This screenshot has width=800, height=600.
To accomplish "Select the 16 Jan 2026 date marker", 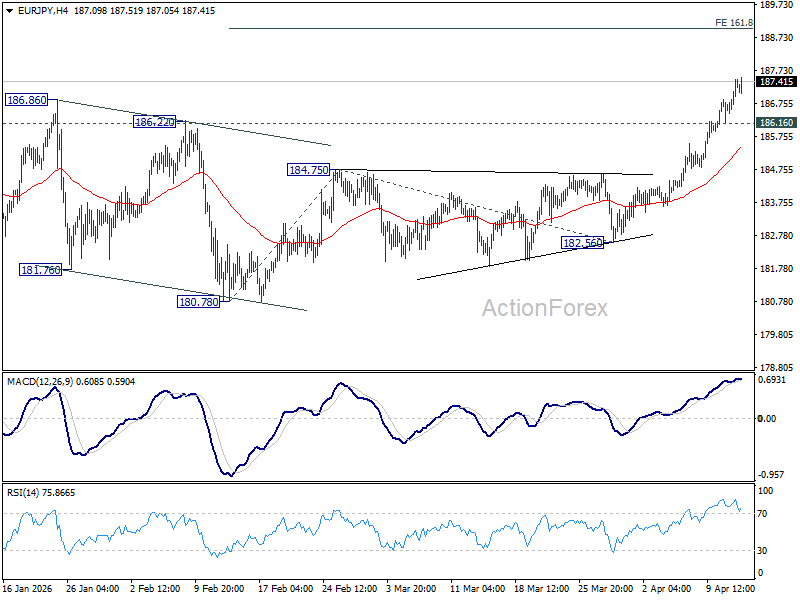I will 28,589.
